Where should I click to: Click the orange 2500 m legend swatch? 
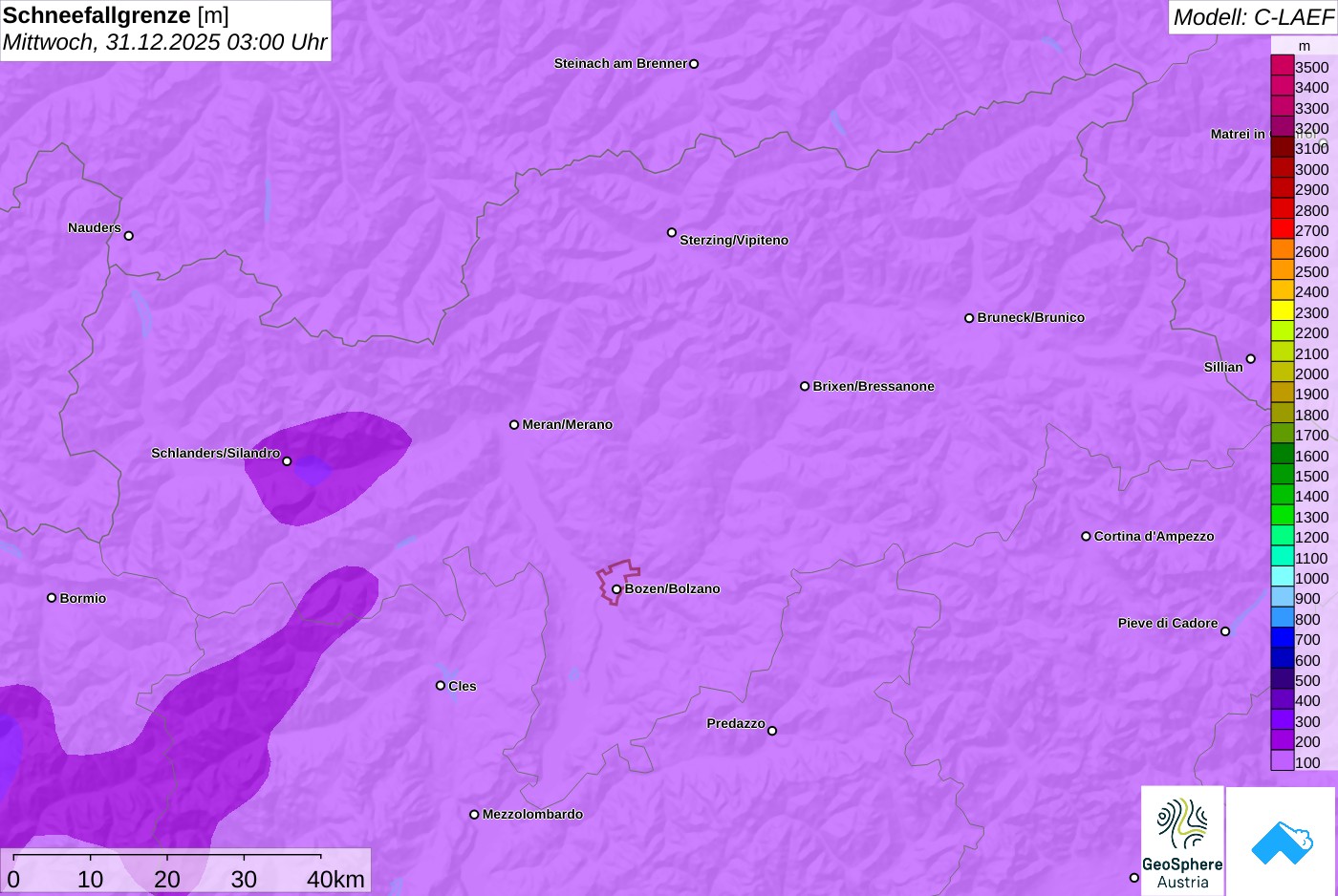[x=1282, y=270]
